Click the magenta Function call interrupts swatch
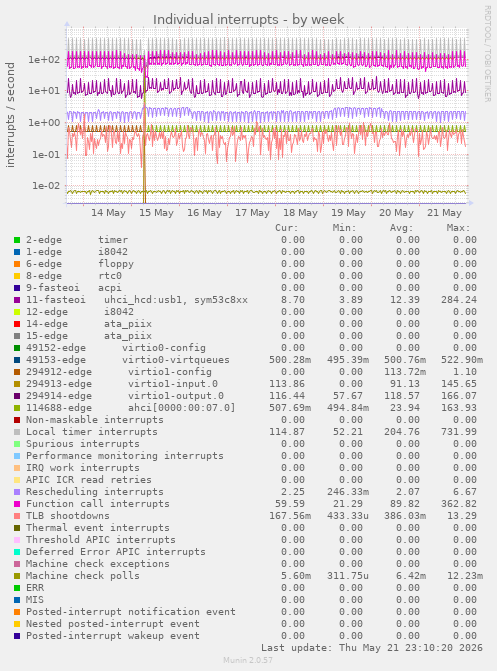Screen dimensions: 497x671 17,504
